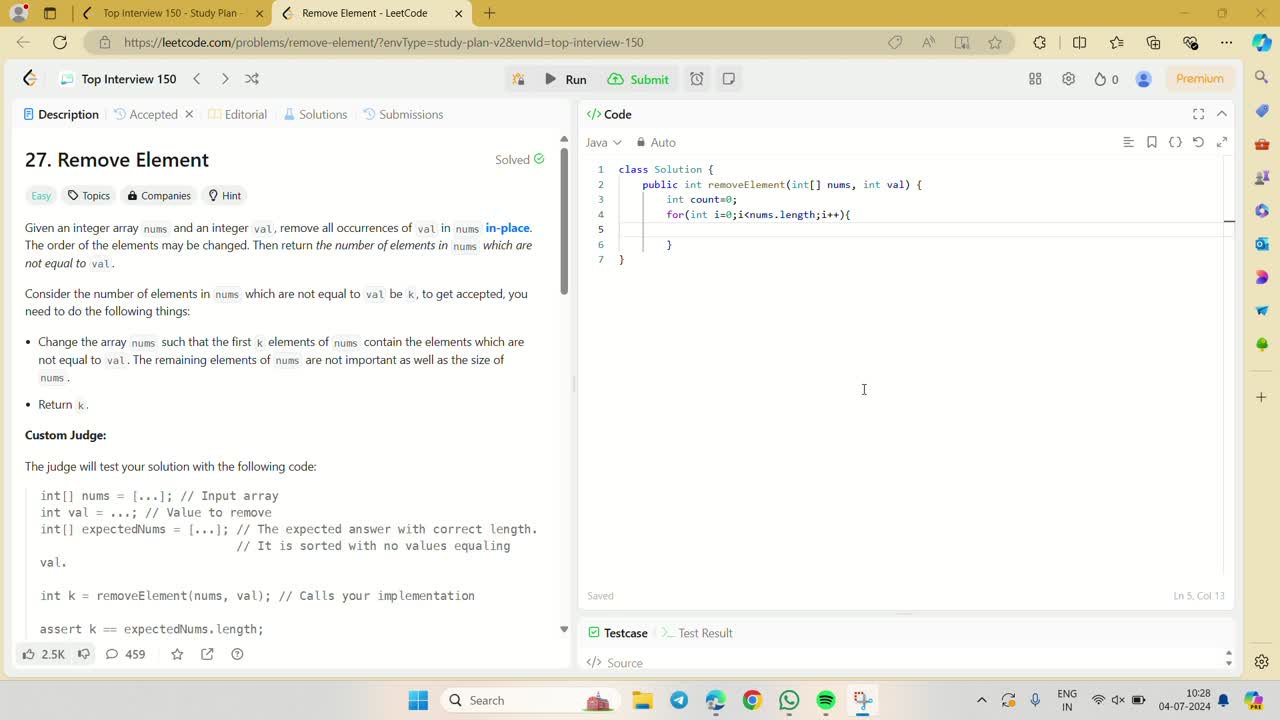Open the Top Interview 150 browser tab
The width and height of the screenshot is (1280, 720).
tap(172, 13)
